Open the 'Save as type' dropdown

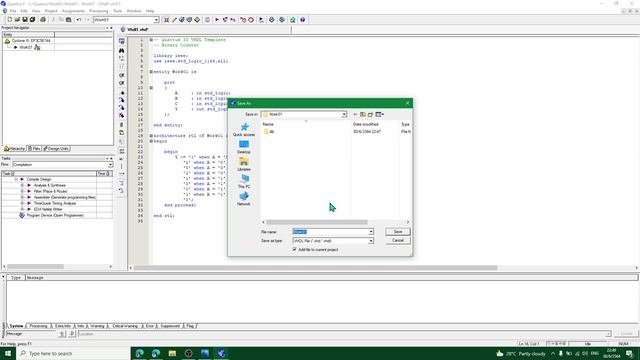(371, 241)
